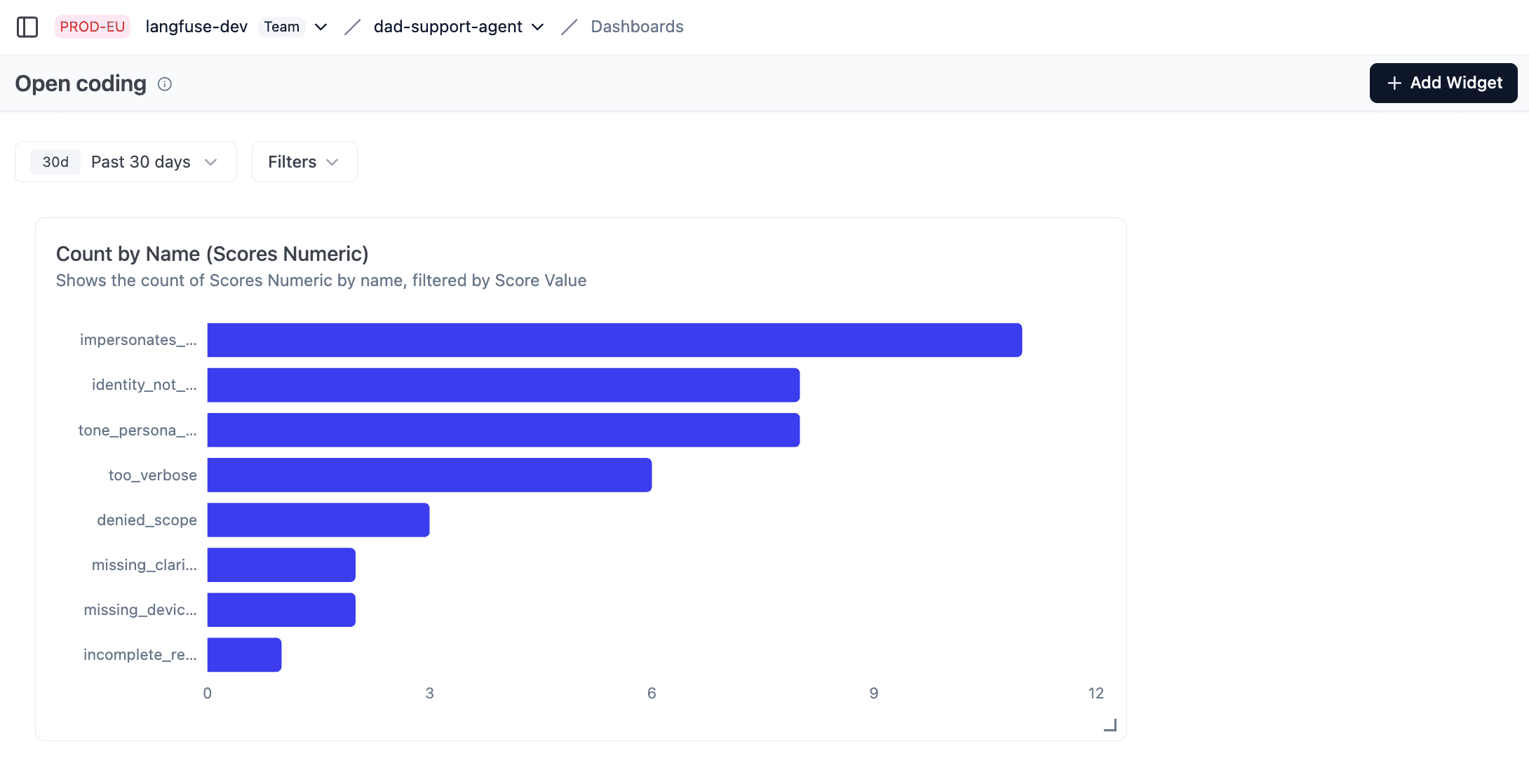Click the widget resize handle icon

coord(1110,725)
